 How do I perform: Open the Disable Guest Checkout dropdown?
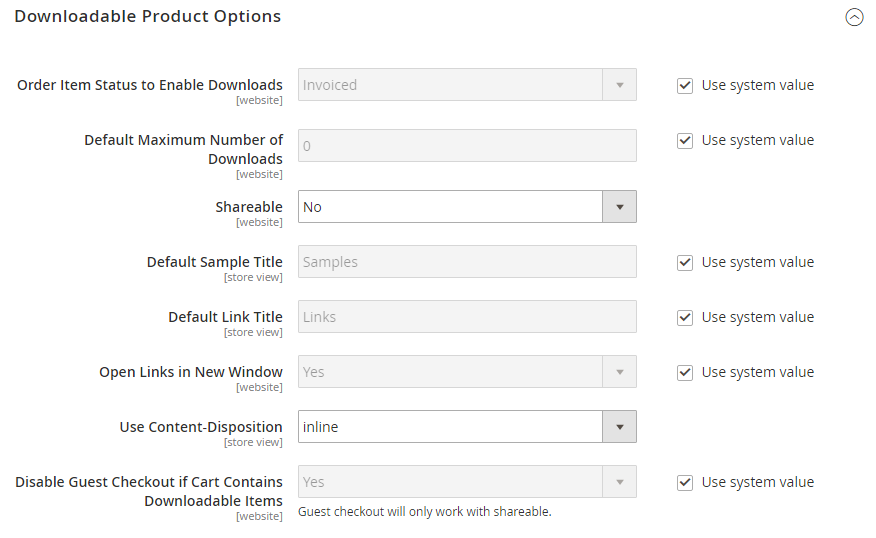[x=467, y=482]
